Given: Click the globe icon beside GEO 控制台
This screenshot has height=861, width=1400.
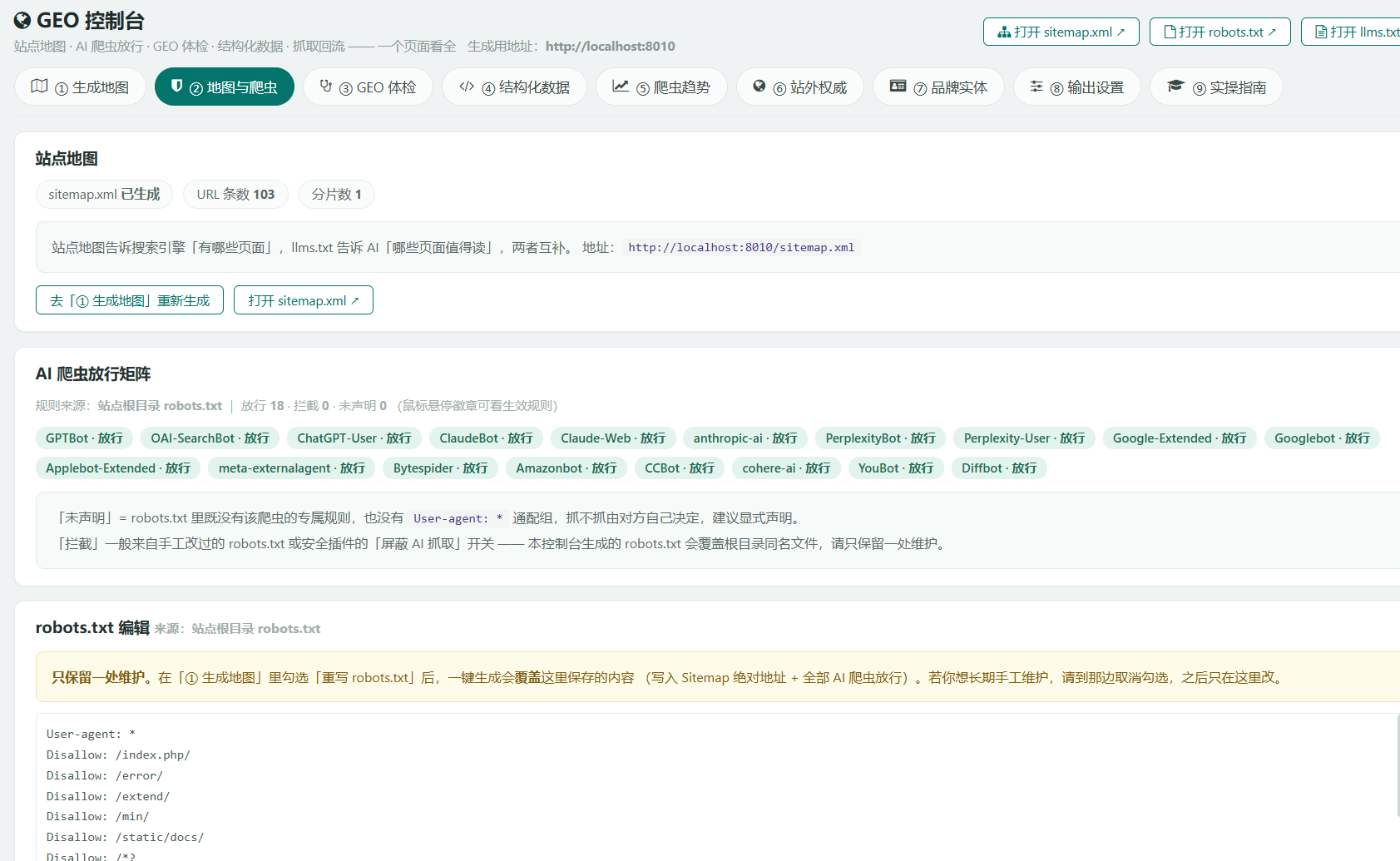Looking at the screenshot, I should [22, 21].
